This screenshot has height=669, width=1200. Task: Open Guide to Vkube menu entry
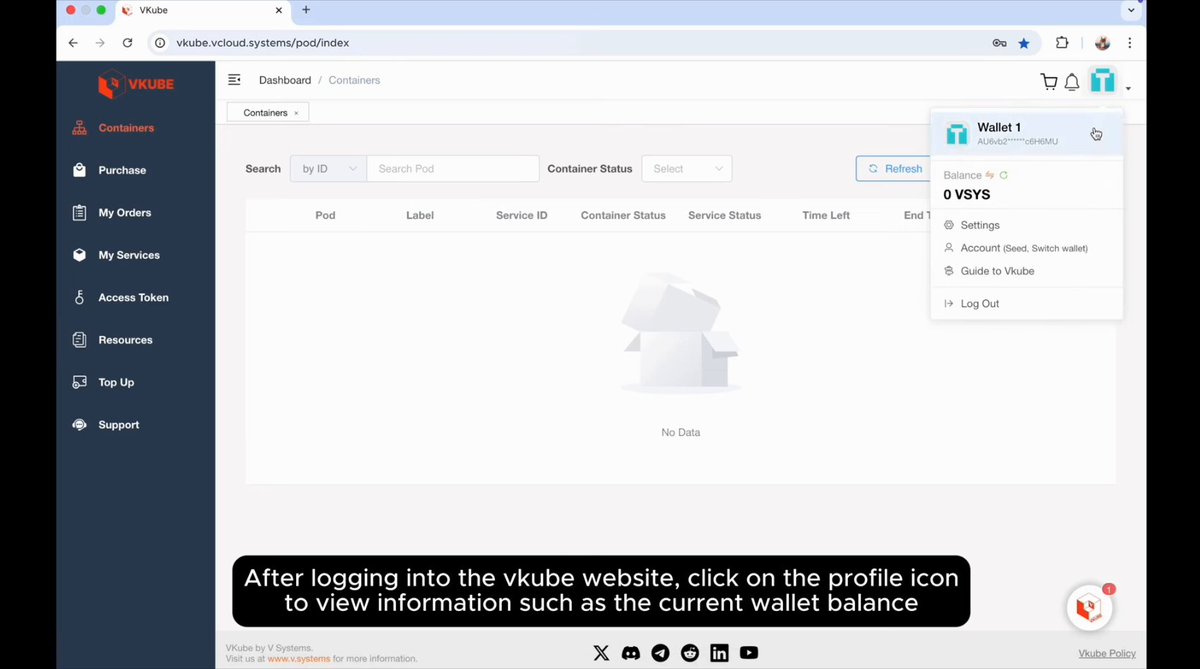click(x=997, y=271)
